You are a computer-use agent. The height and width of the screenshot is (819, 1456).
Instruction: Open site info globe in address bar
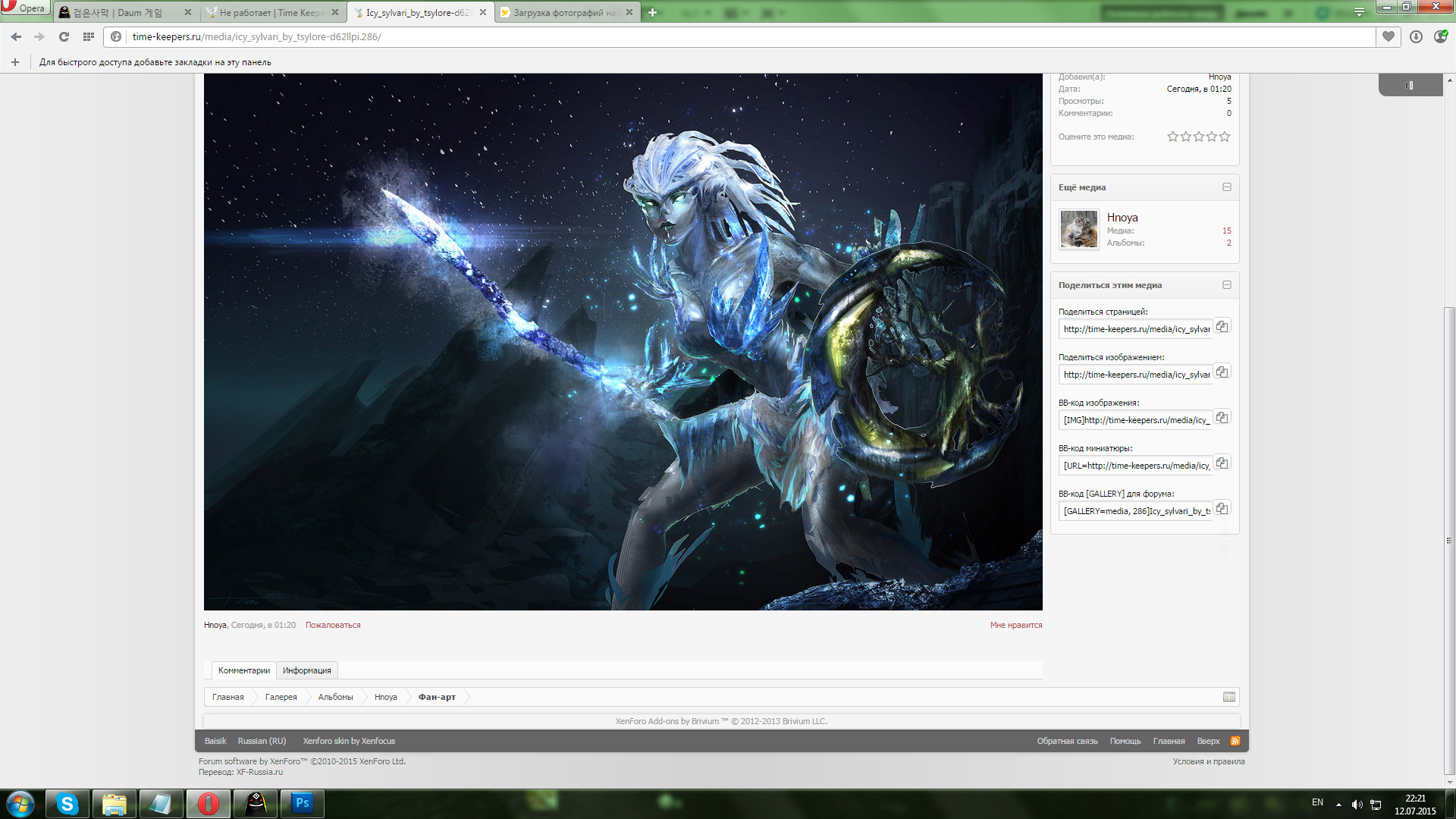[x=116, y=36]
